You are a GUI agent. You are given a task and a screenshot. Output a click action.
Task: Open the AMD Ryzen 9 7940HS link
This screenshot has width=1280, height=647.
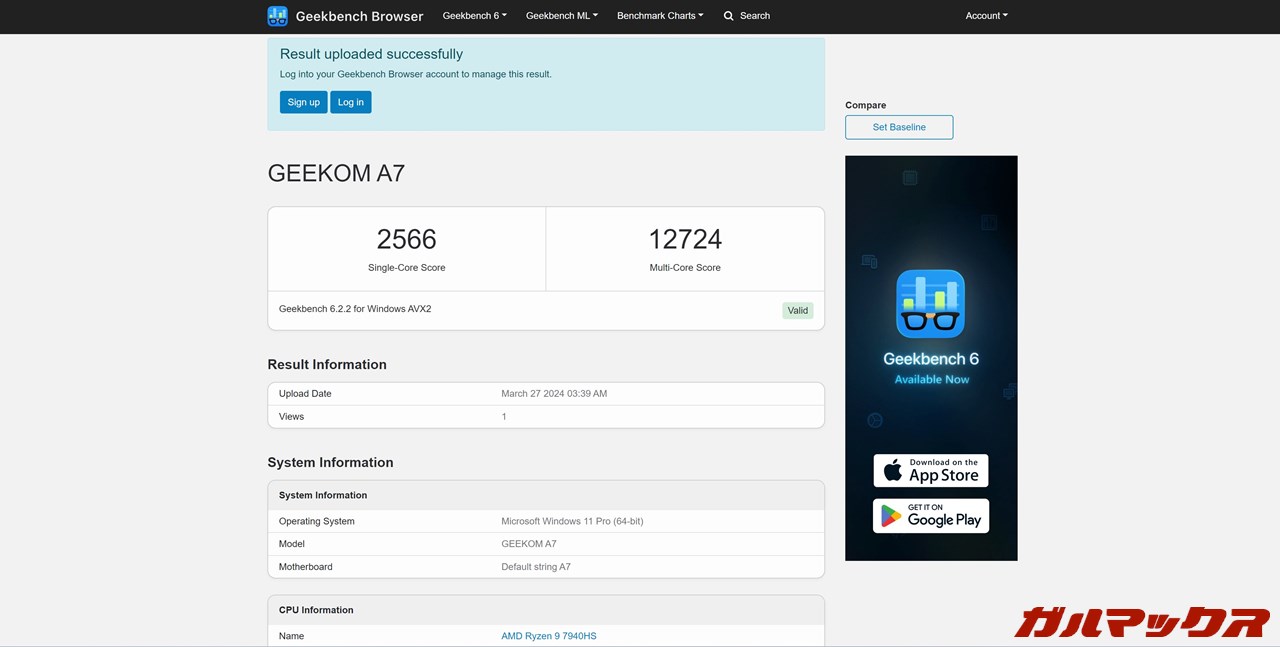(548, 635)
